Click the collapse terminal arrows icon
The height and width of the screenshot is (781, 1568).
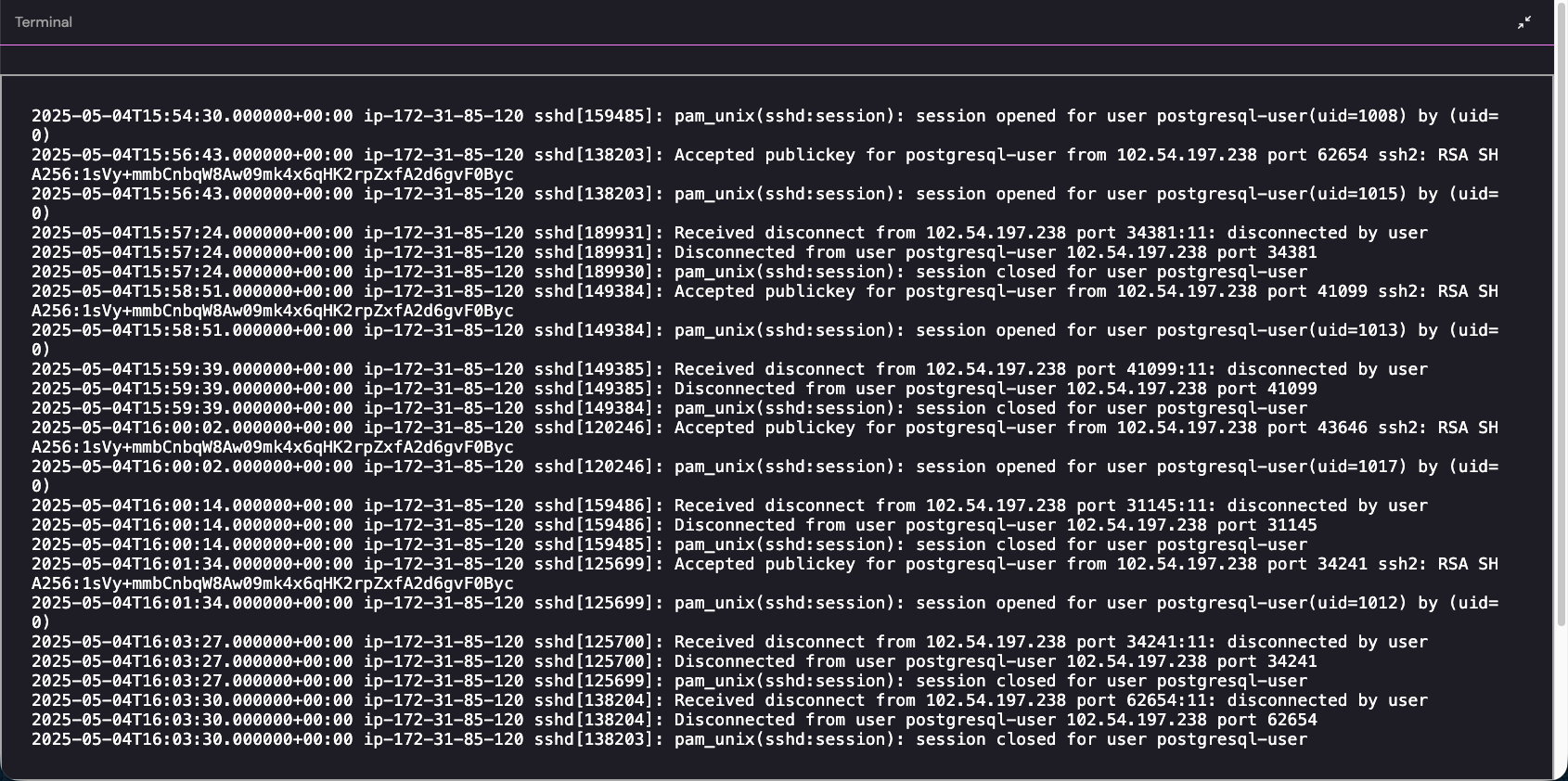click(1524, 22)
